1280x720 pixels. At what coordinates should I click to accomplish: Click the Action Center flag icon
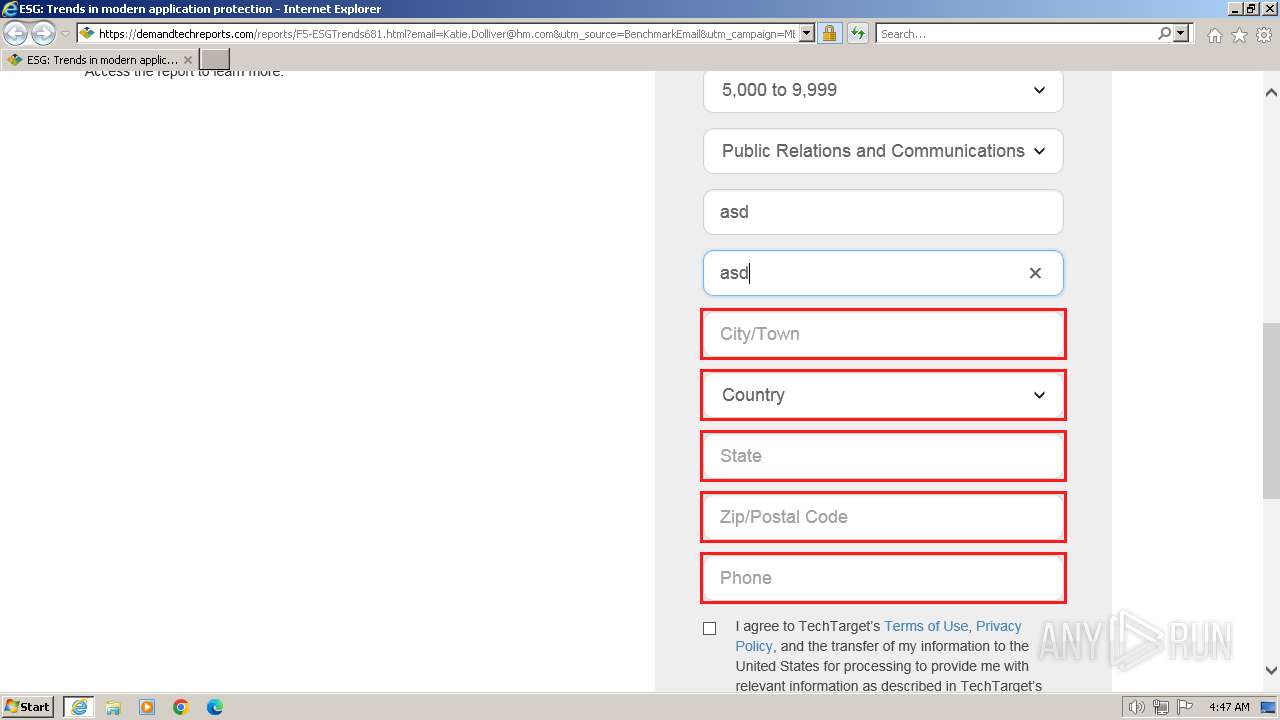click(1185, 707)
